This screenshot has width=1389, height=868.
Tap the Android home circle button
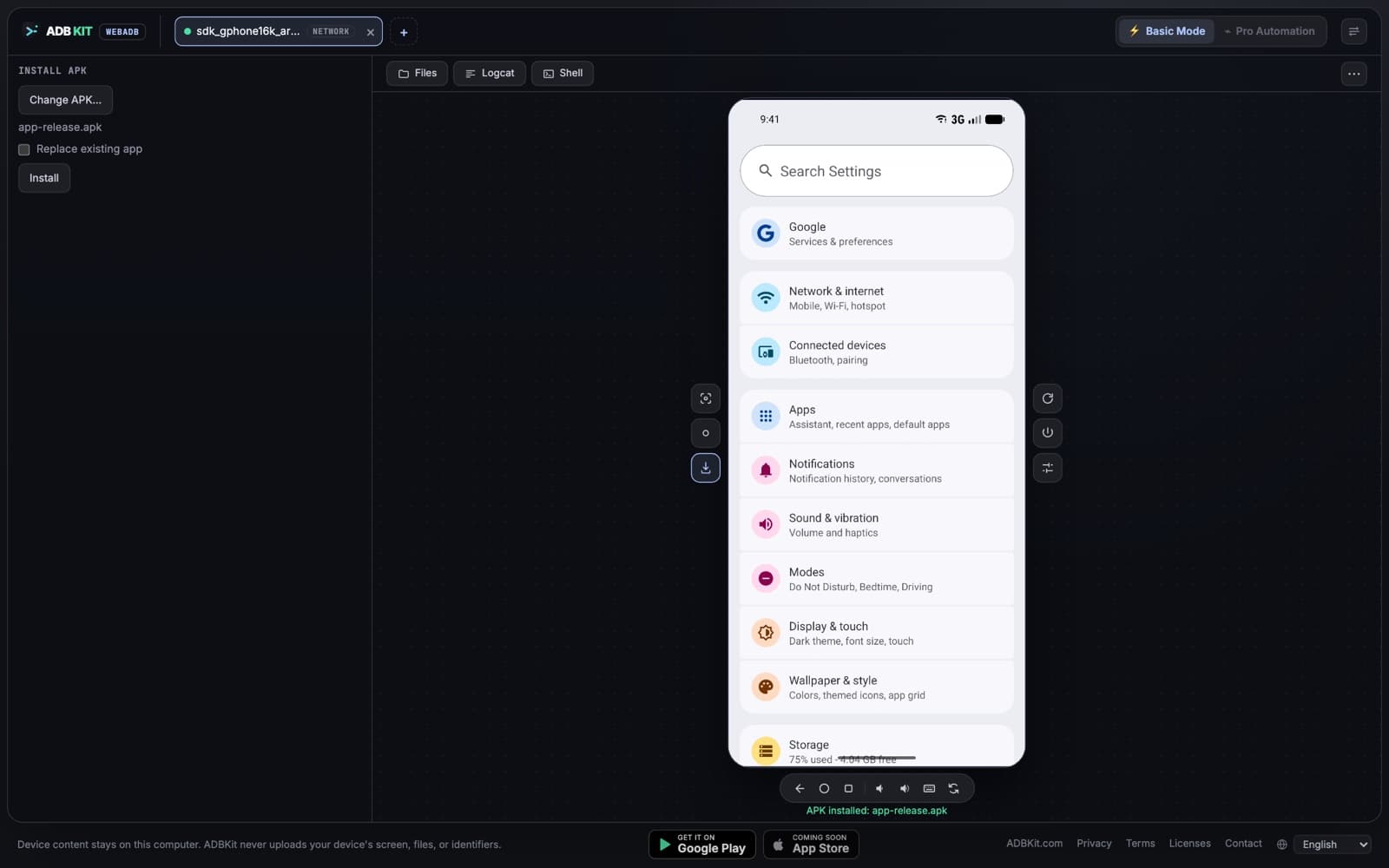pyautogui.click(x=824, y=788)
